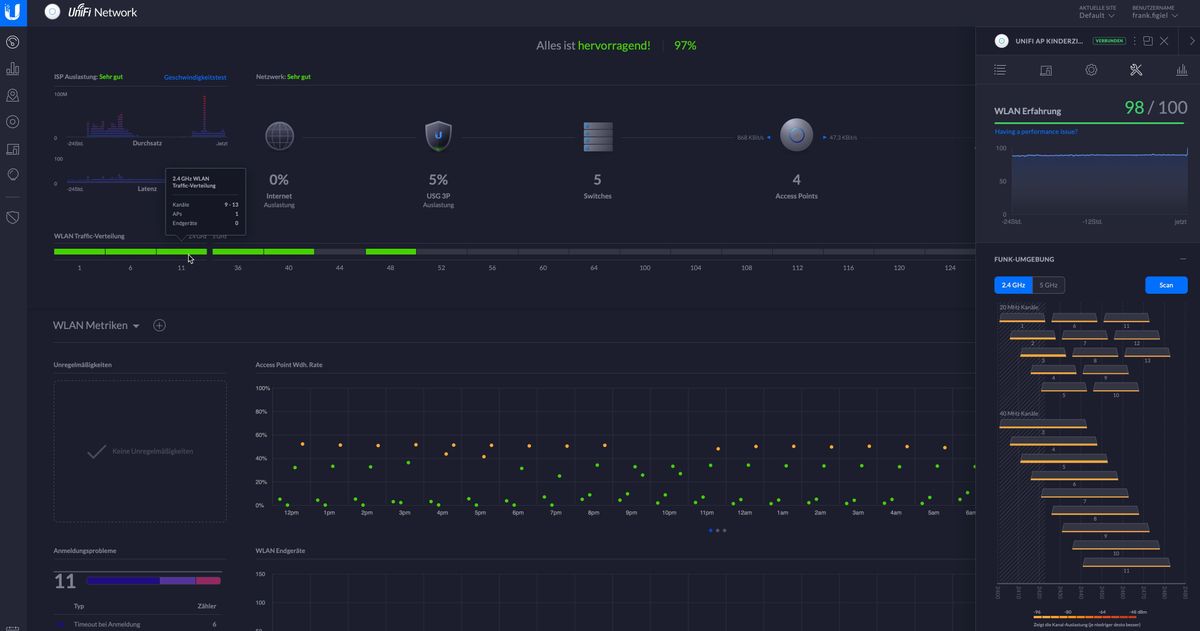1200x631 pixels.
Task: Open the frank.figiel user dropdown
Action: pyautogui.click(x=1155, y=15)
